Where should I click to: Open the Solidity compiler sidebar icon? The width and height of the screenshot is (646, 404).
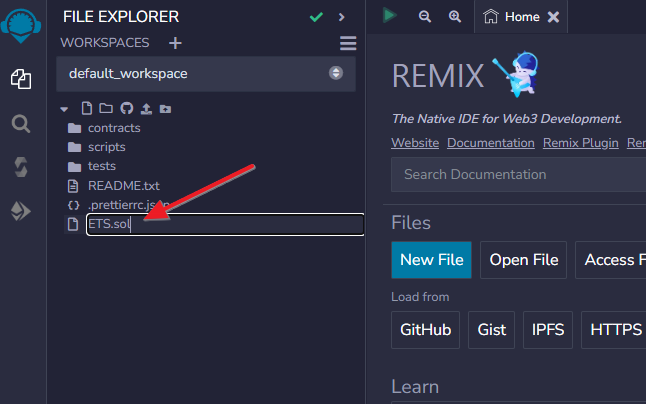coord(21,167)
